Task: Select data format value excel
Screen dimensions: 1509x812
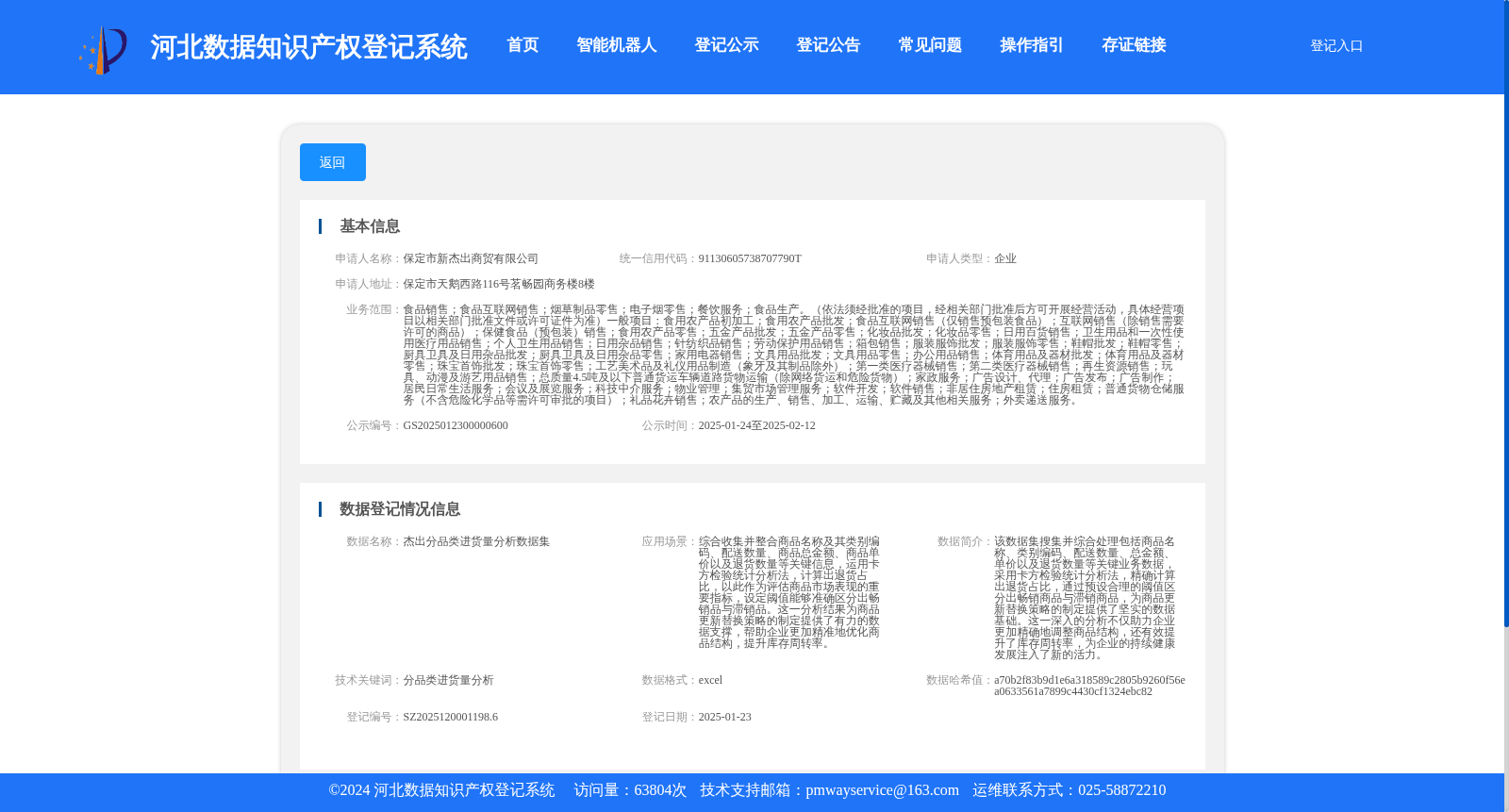Action: click(710, 680)
